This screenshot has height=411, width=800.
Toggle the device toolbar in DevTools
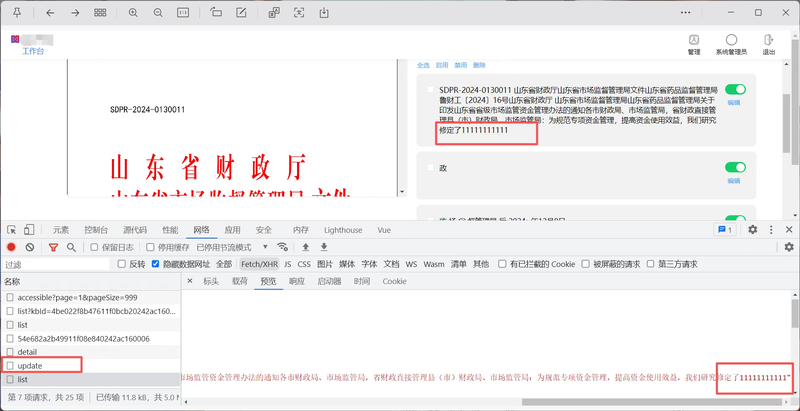tap(29, 230)
